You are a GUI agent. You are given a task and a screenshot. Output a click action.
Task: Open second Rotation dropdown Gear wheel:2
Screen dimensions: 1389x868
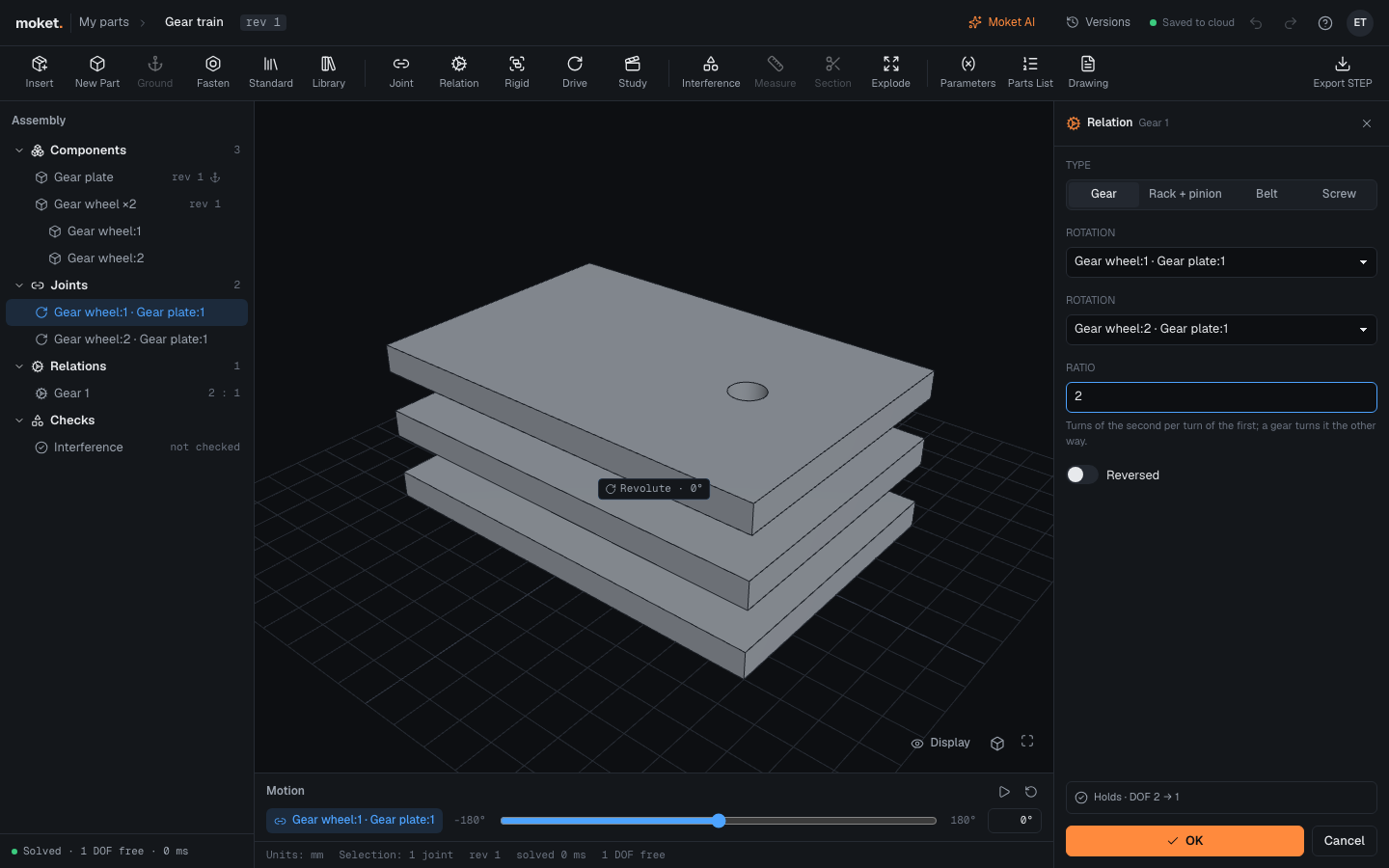coord(1221,329)
